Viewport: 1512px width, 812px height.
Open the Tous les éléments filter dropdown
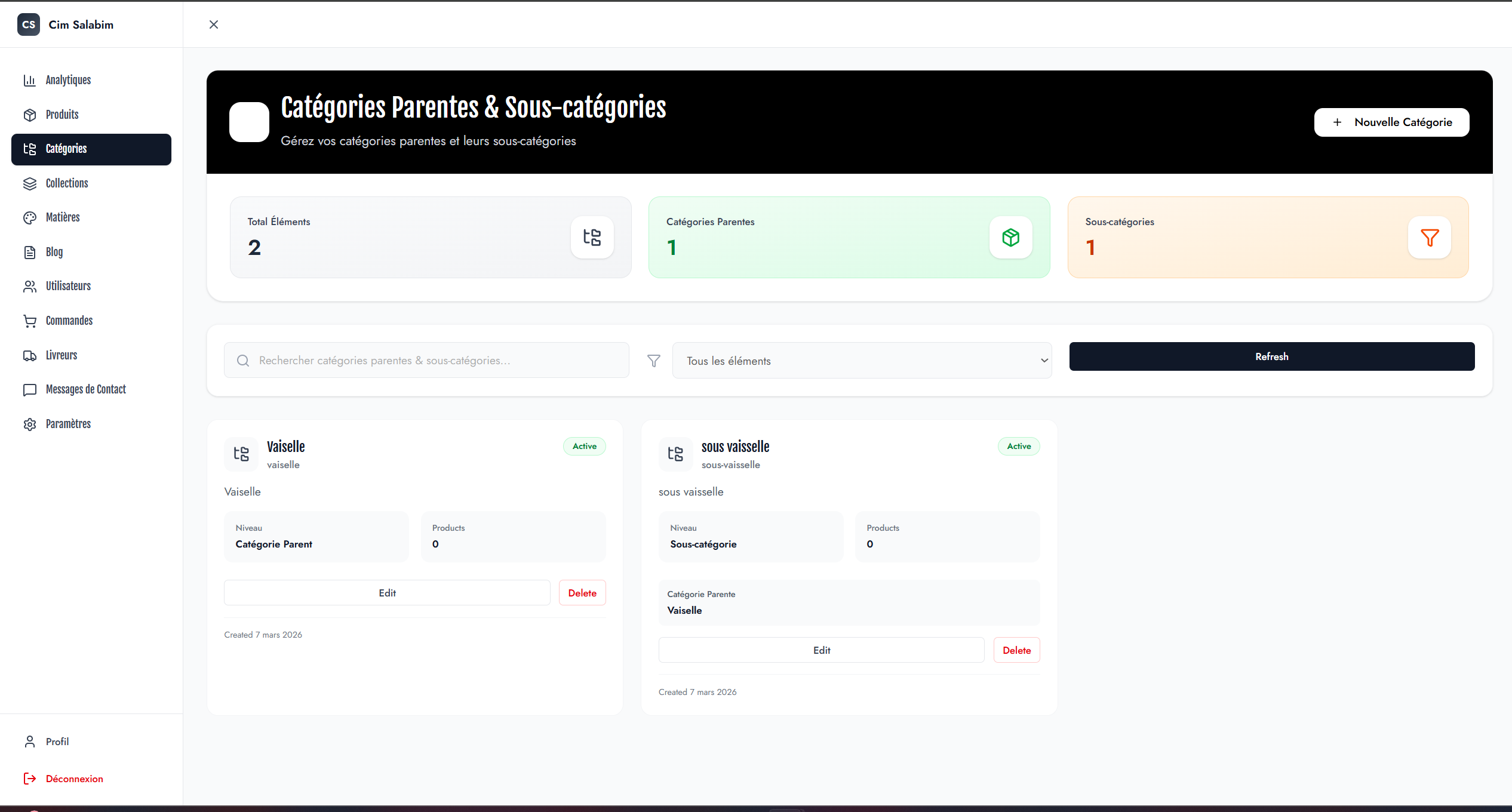point(862,361)
